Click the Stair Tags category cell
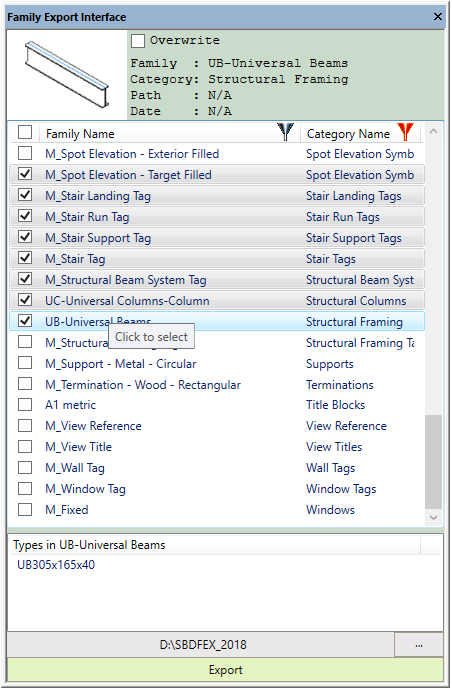This screenshot has height=691, width=452. pyautogui.click(x=331, y=259)
